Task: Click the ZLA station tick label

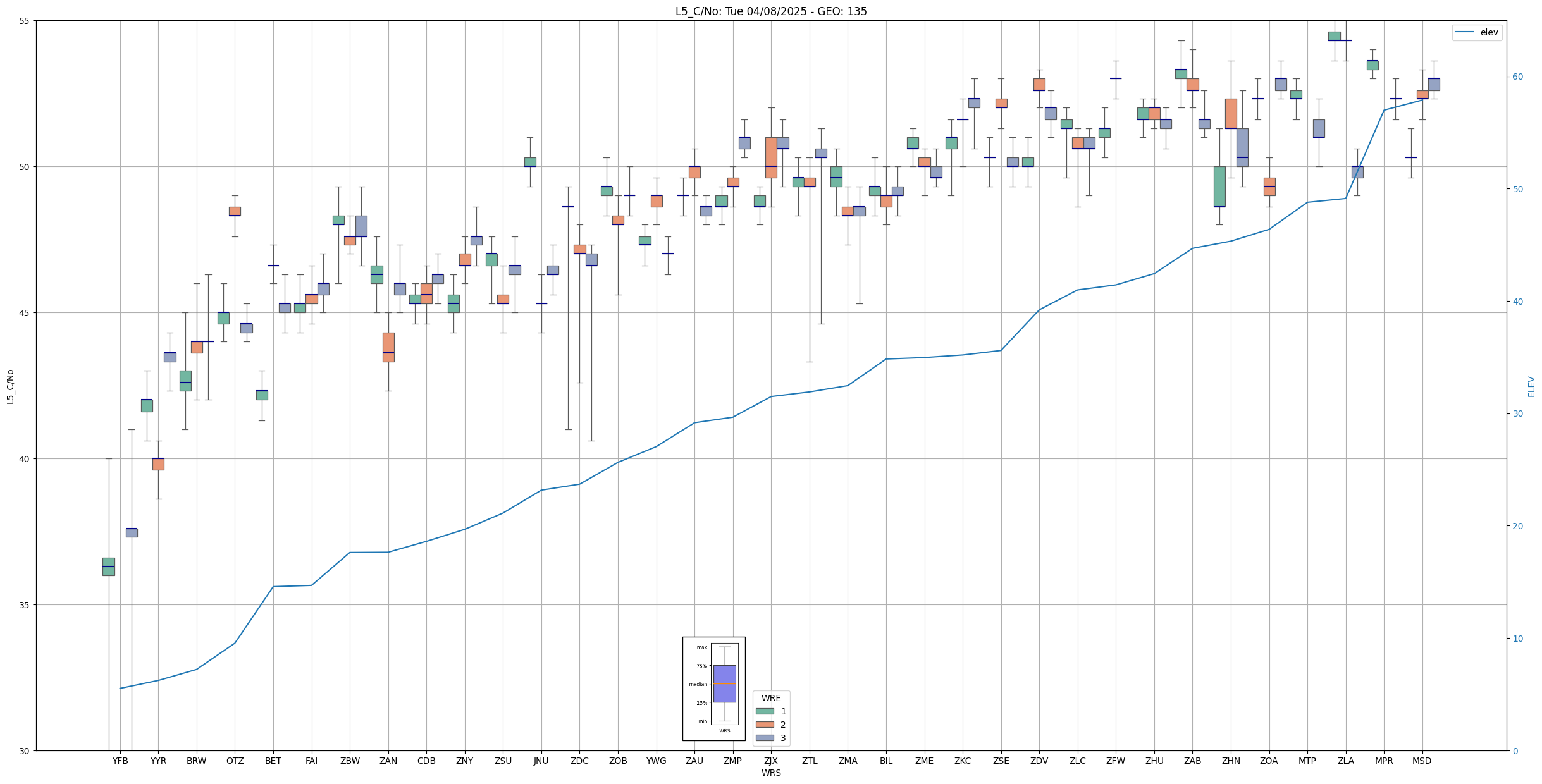Action: click(x=1345, y=761)
